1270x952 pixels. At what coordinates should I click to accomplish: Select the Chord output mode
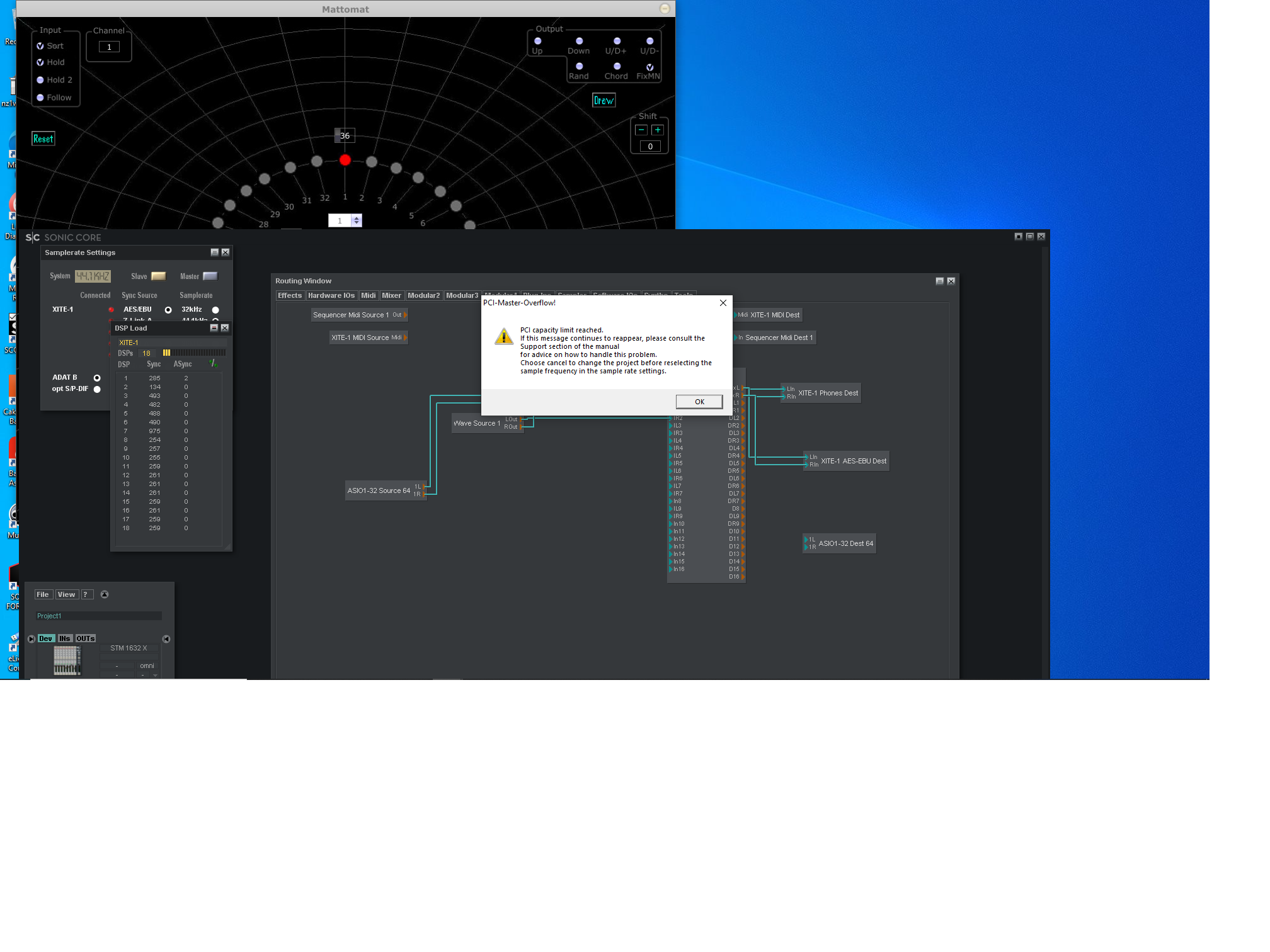(x=617, y=66)
